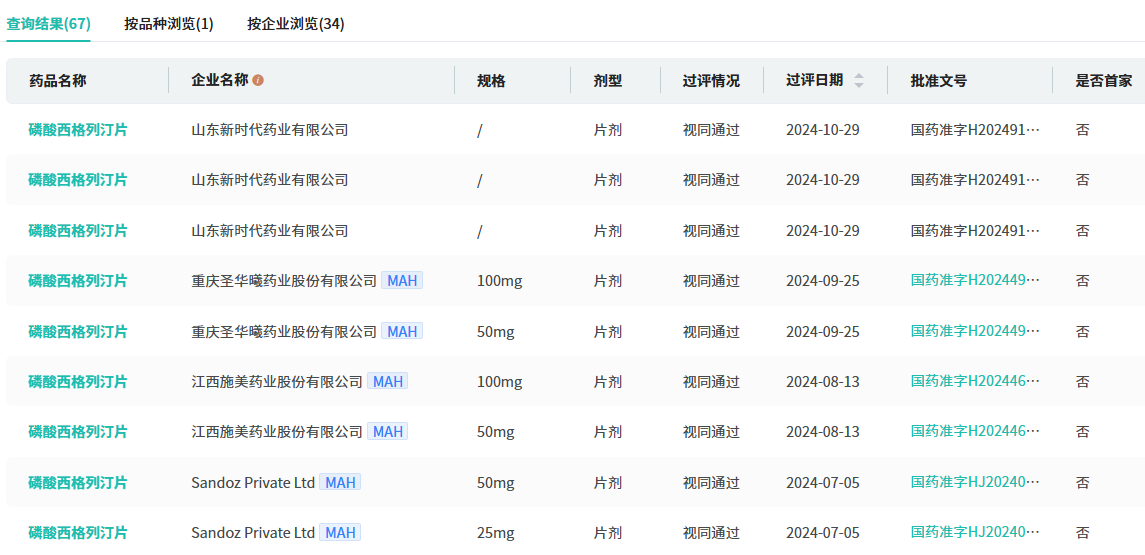This screenshot has height=555, width=1145.
Task: Open the 按品种浏览(1) tab
Action: pos(169,24)
